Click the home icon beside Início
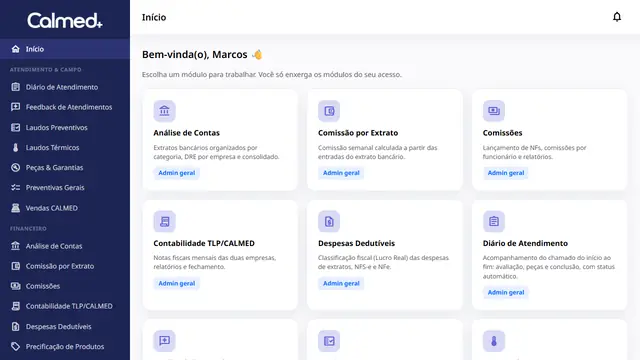This screenshot has width=640, height=360. 16,49
